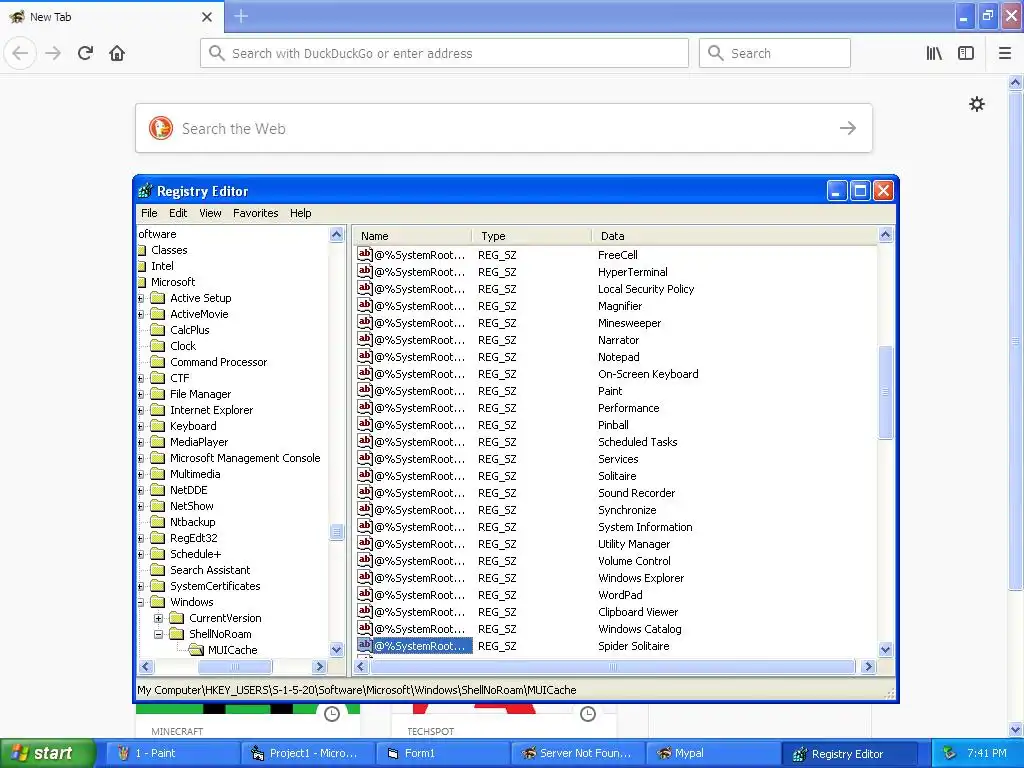Image resolution: width=1024 pixels, height=768 pixels.
Task: Open the Favorites menu in Registry Editor
Action: tap(255, 213)
